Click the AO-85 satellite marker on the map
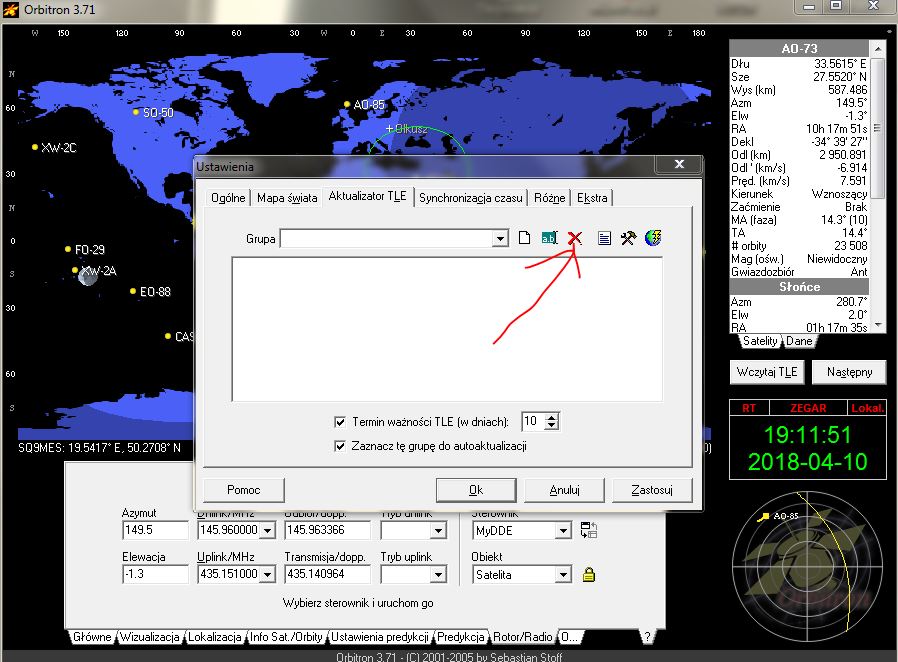 coord(346,104)
